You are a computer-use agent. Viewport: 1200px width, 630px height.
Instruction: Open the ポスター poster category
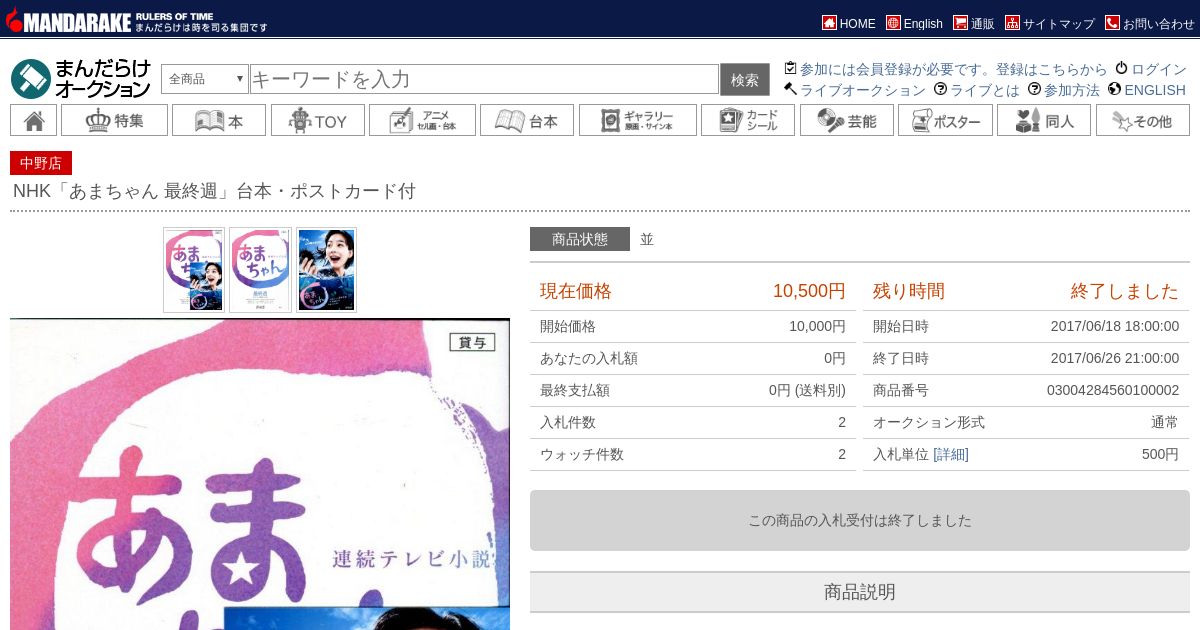pyautogui.click(x=945, y=120)
